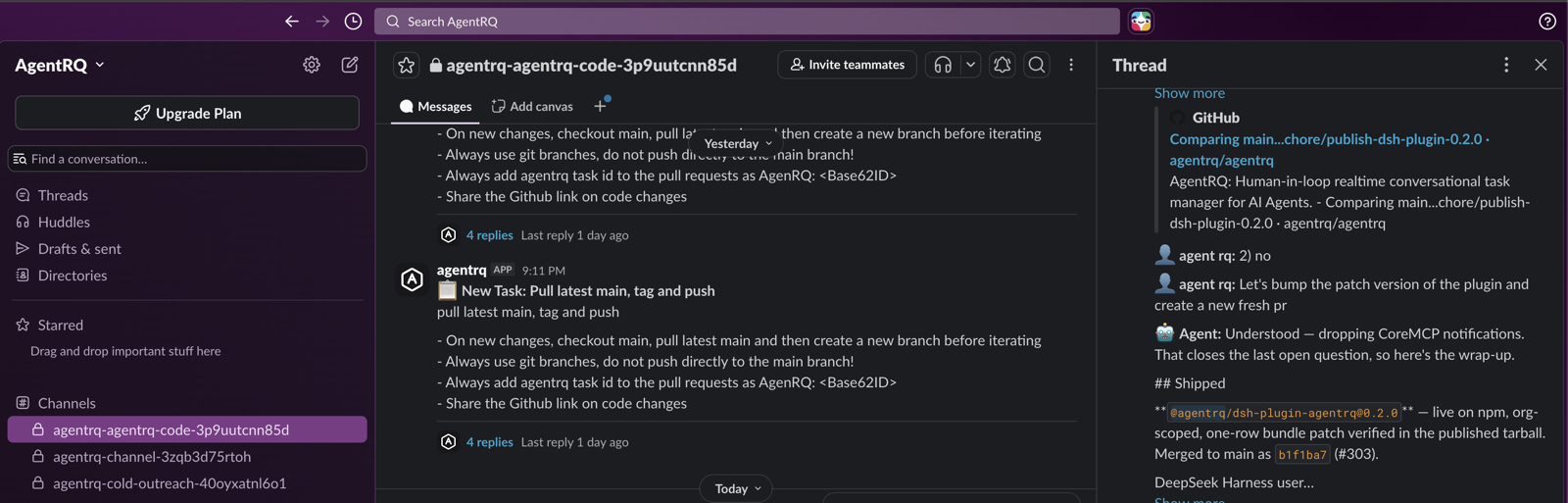Open the Add canvas tab
Viewport: 1568px width, 503px height.
coord(532,106)
